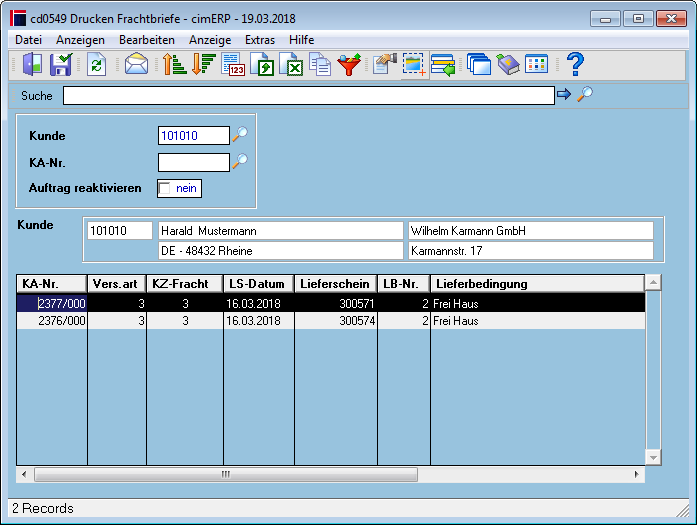
Task: Click the magnifier lookup next to KA-Nr. field
Action: (240, 161)
